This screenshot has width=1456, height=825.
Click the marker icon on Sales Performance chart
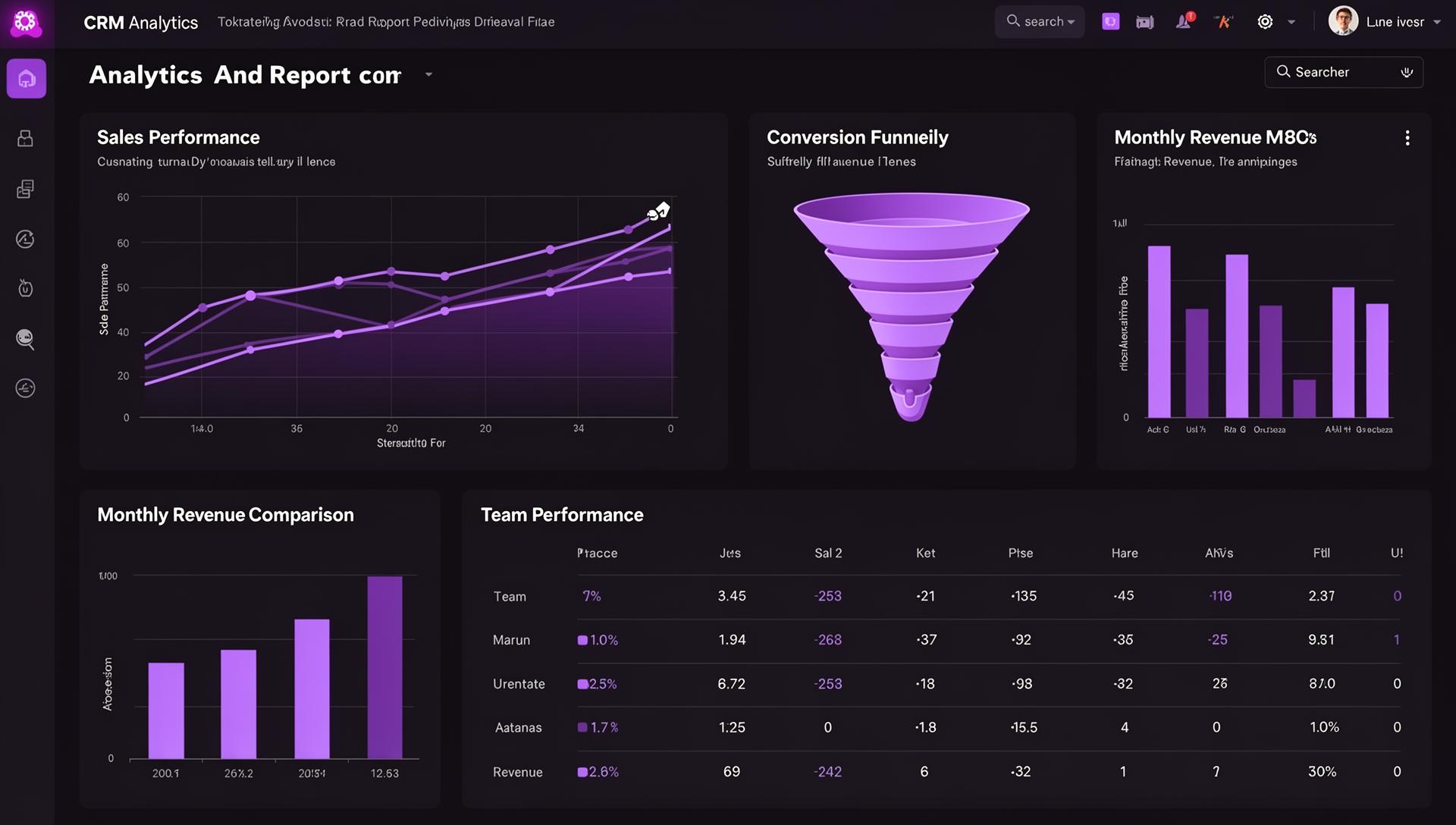tap(658, 212)
